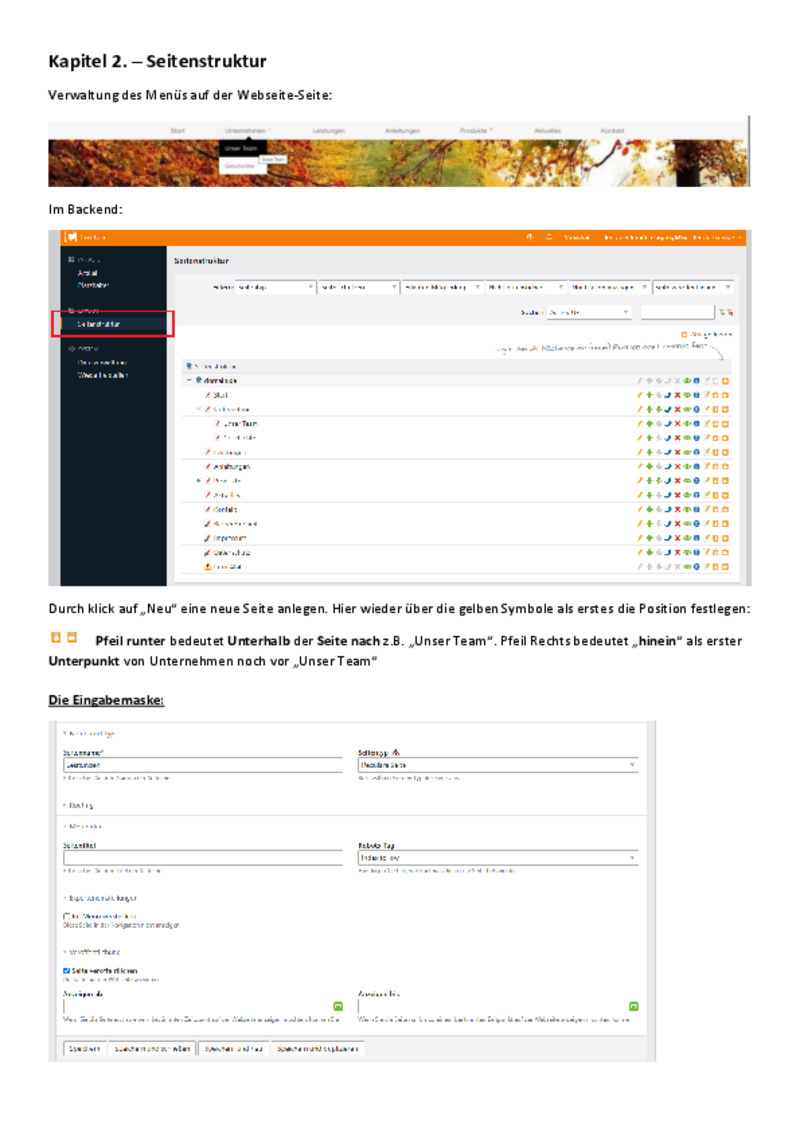Click the filter reset icon beside search
Viewport: 800px width, 1132px height.
click(730, 312)
